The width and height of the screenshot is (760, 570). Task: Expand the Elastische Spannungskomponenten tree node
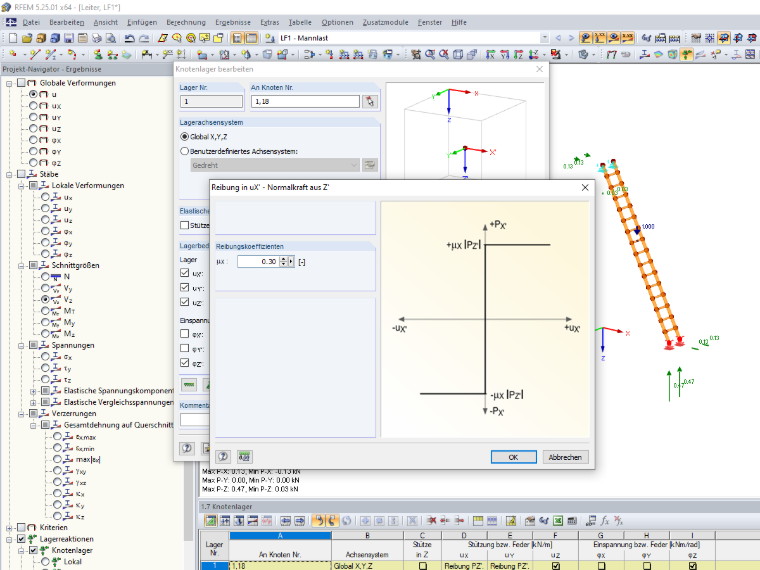tap(33, 391)
